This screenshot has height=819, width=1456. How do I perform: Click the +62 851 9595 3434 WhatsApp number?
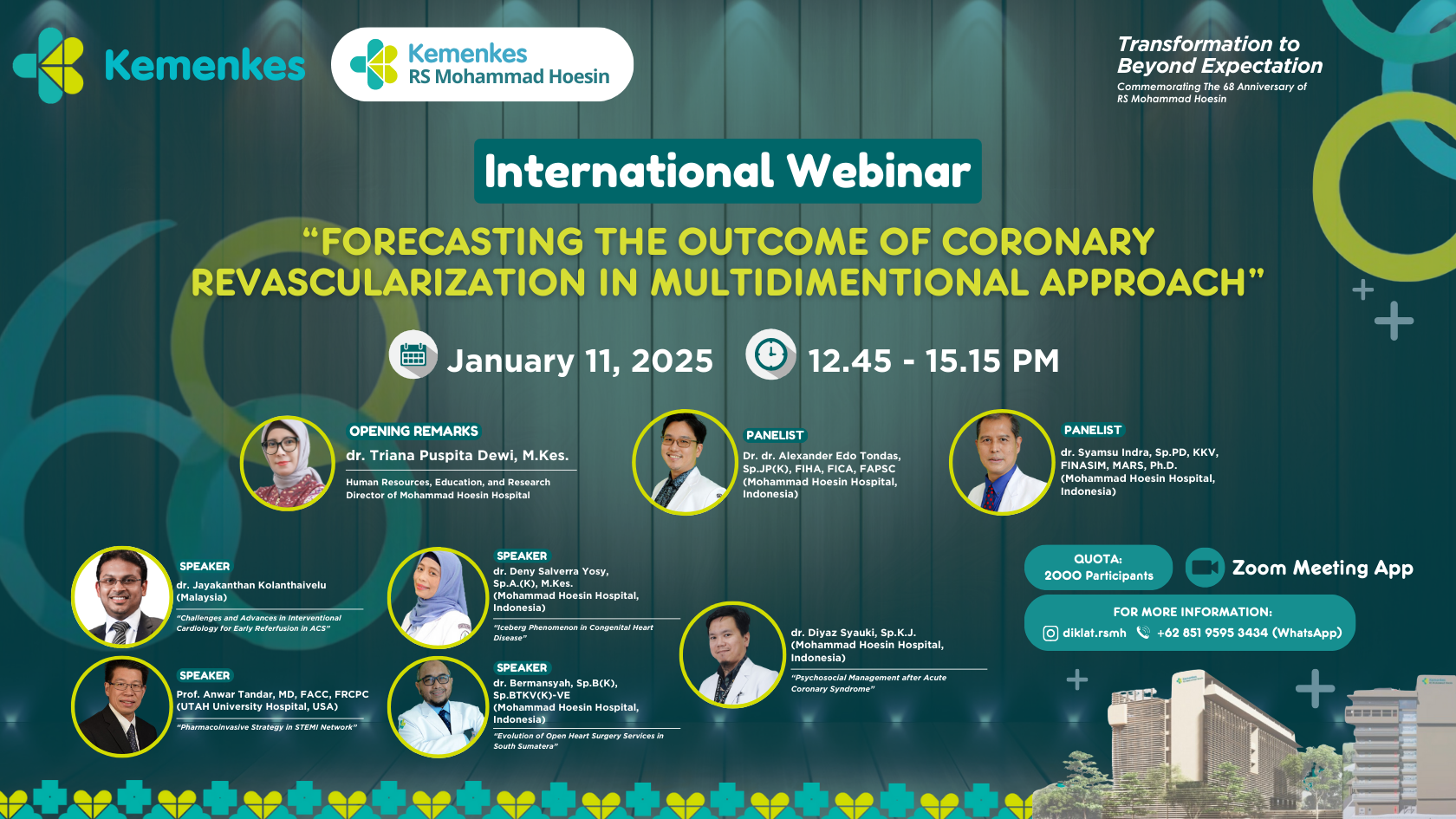point(1249,634)
